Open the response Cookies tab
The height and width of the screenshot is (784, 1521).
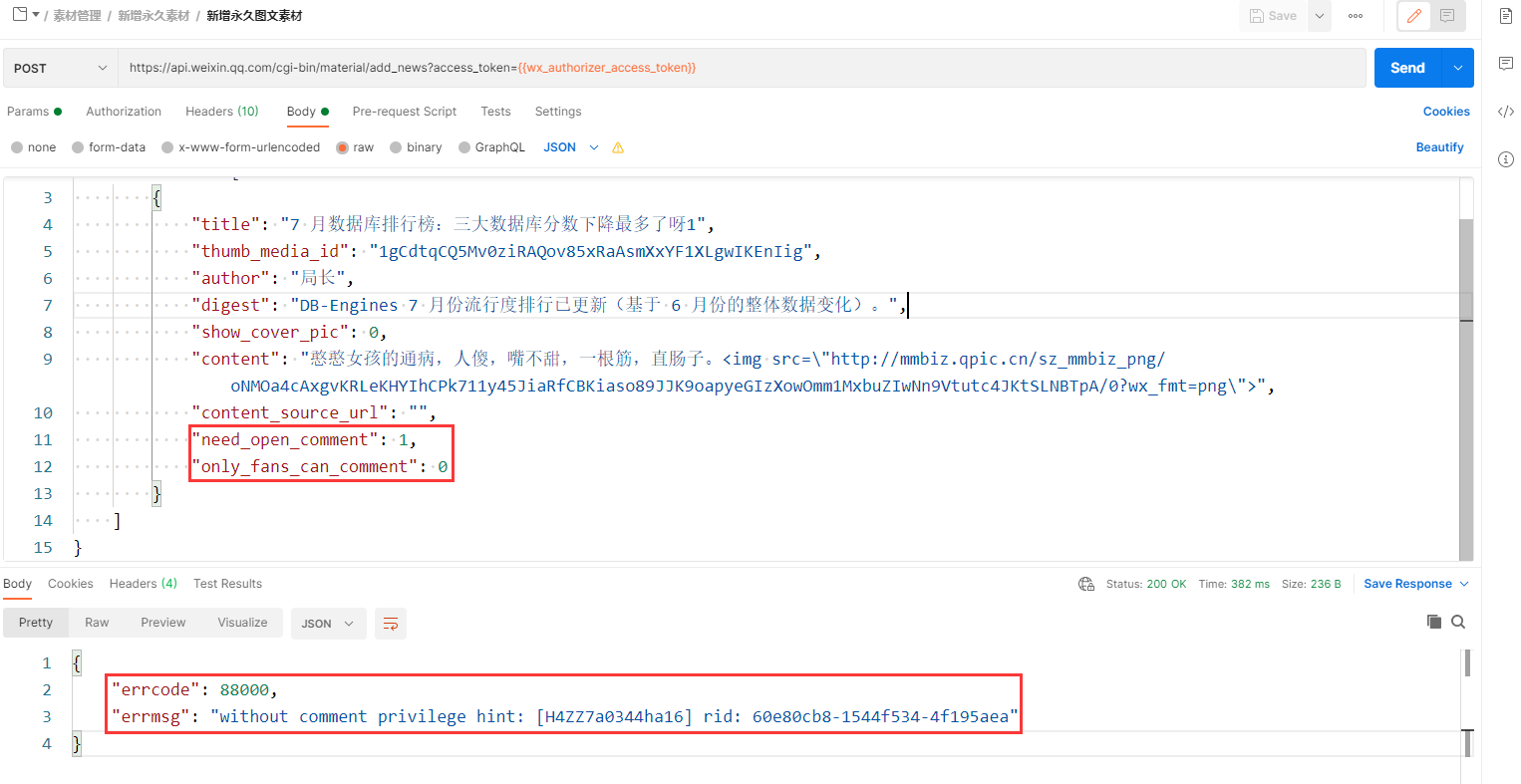(x=71, y=584)
